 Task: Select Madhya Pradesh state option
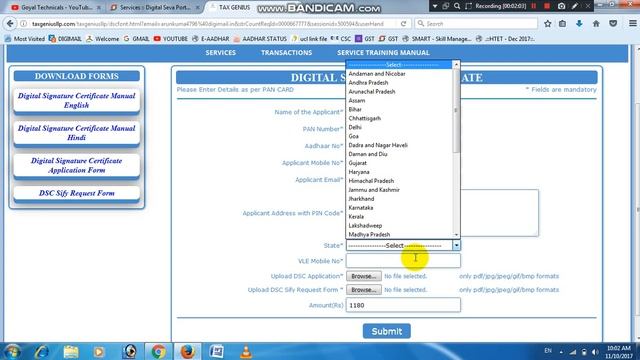pos(399,235)
